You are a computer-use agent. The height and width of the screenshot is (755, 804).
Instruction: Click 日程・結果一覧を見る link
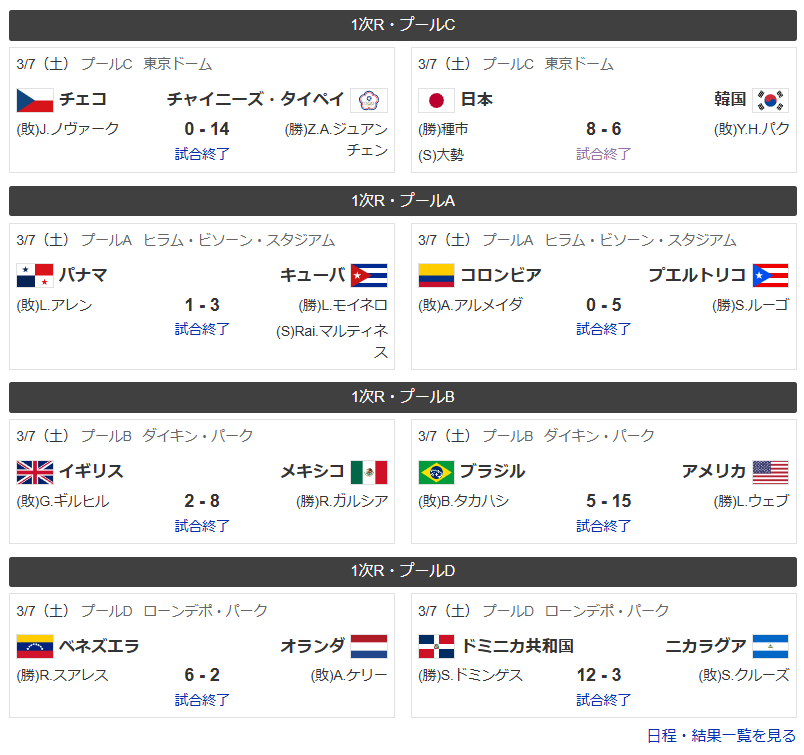[x=721, y=736]
